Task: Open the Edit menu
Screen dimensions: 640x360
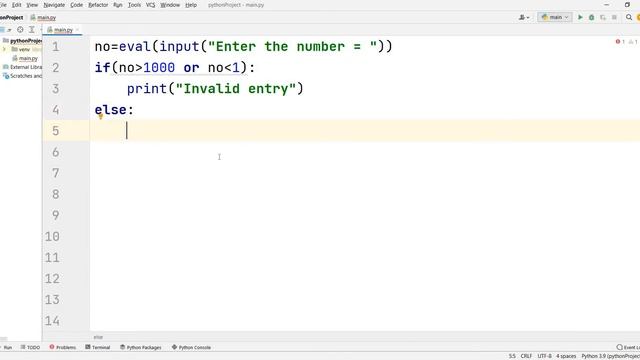Action: (16, 5)
